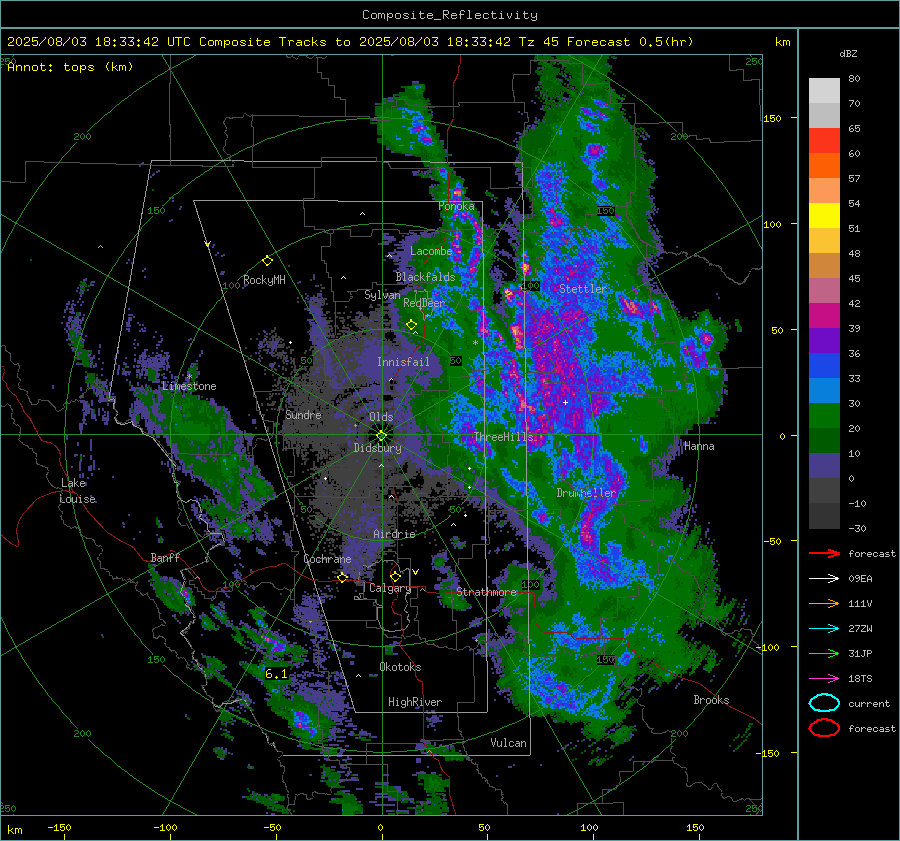Click the red legend color swatch above 60
Image resolution: width=900 pixels, height=841 pixels.
[824, 140]
